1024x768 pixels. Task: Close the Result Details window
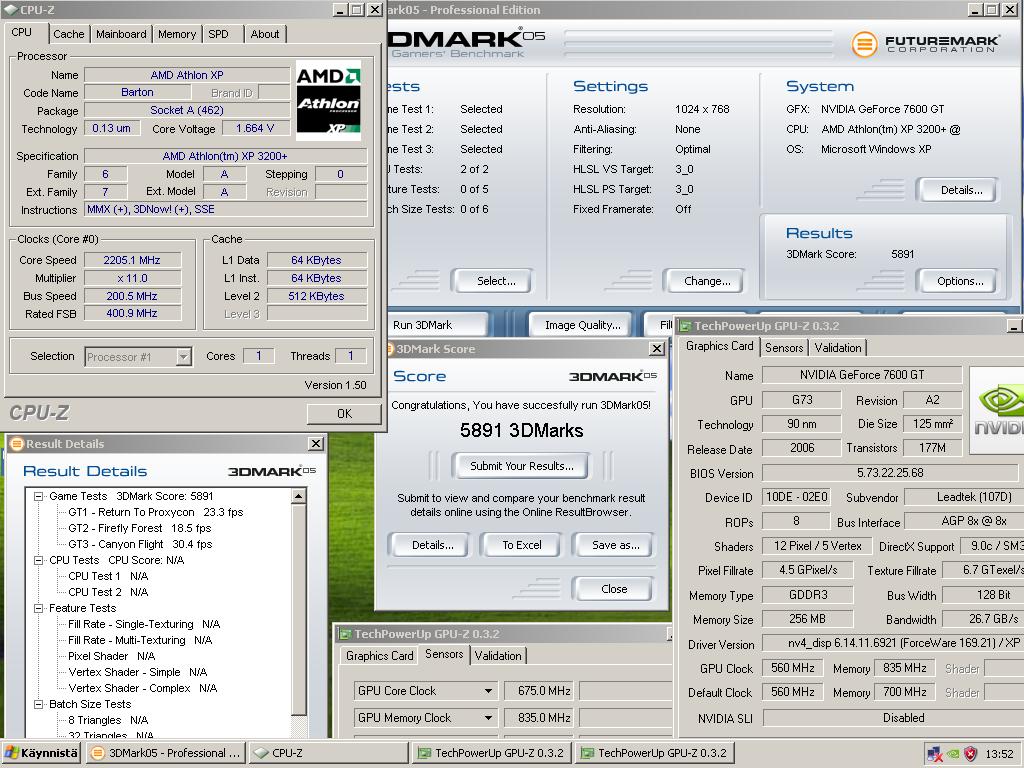[x=316, y=443]
